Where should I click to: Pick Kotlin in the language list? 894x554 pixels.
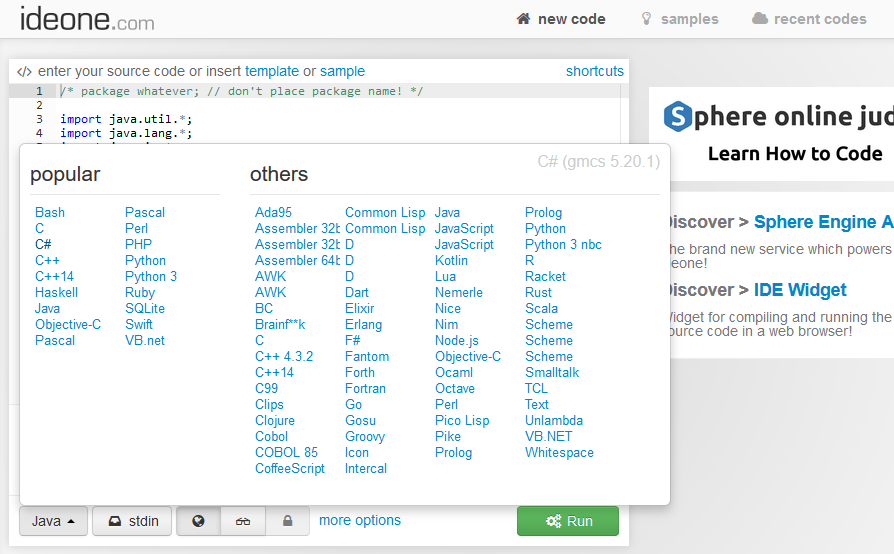[x=451, y=260]
